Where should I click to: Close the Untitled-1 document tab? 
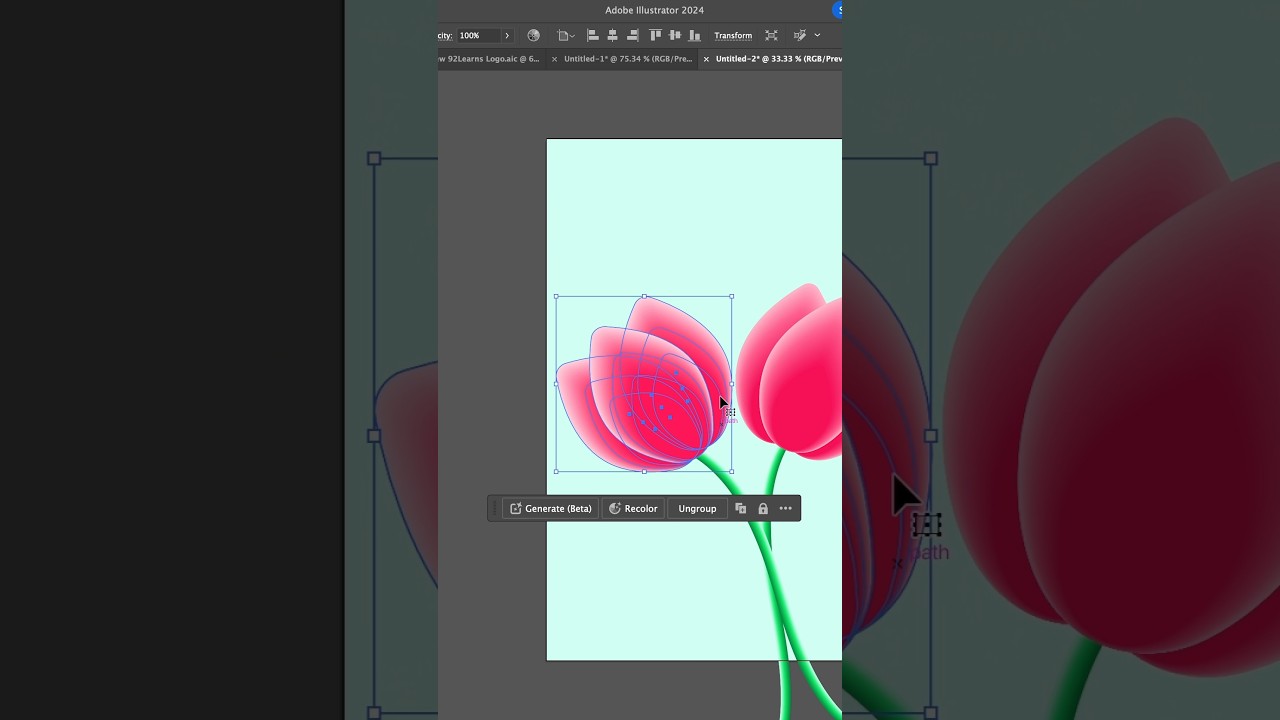(x=555, y=59)
